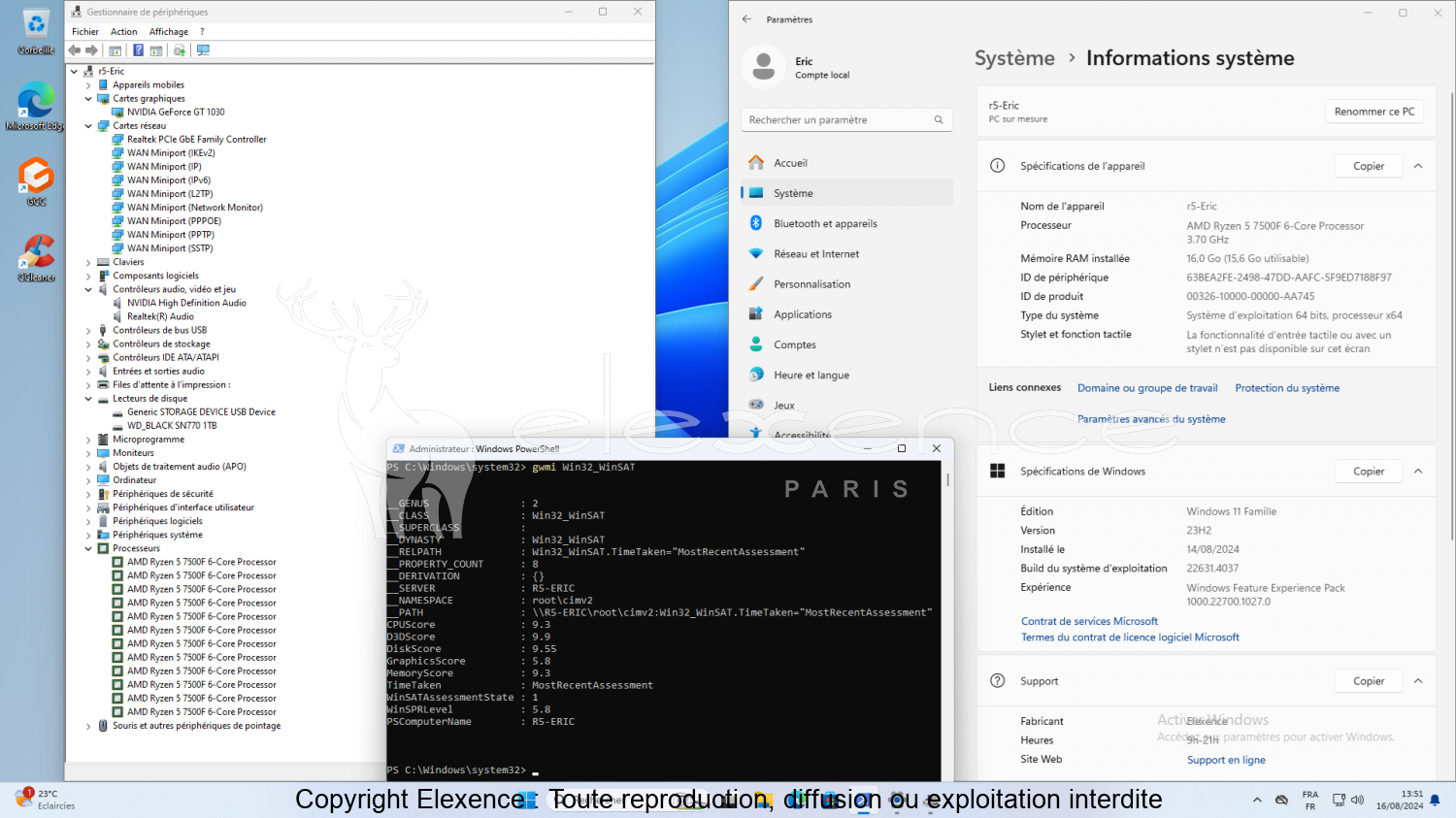This screenshot has height=818, width=1456.
Task: Select Realtek PCIe GbE Family Controller
Action: click(196, 140)
